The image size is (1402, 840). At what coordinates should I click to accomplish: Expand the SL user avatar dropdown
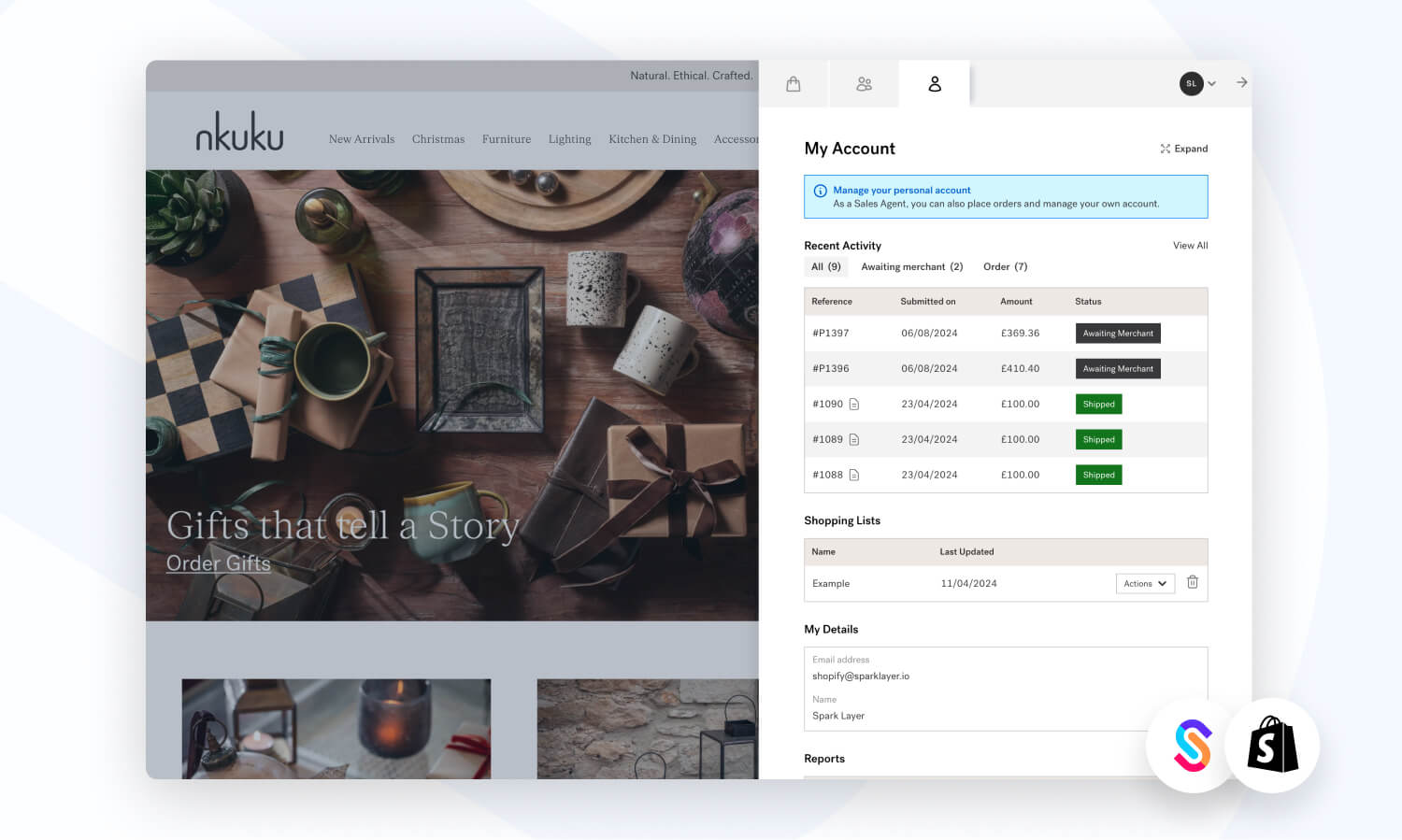1197,84
